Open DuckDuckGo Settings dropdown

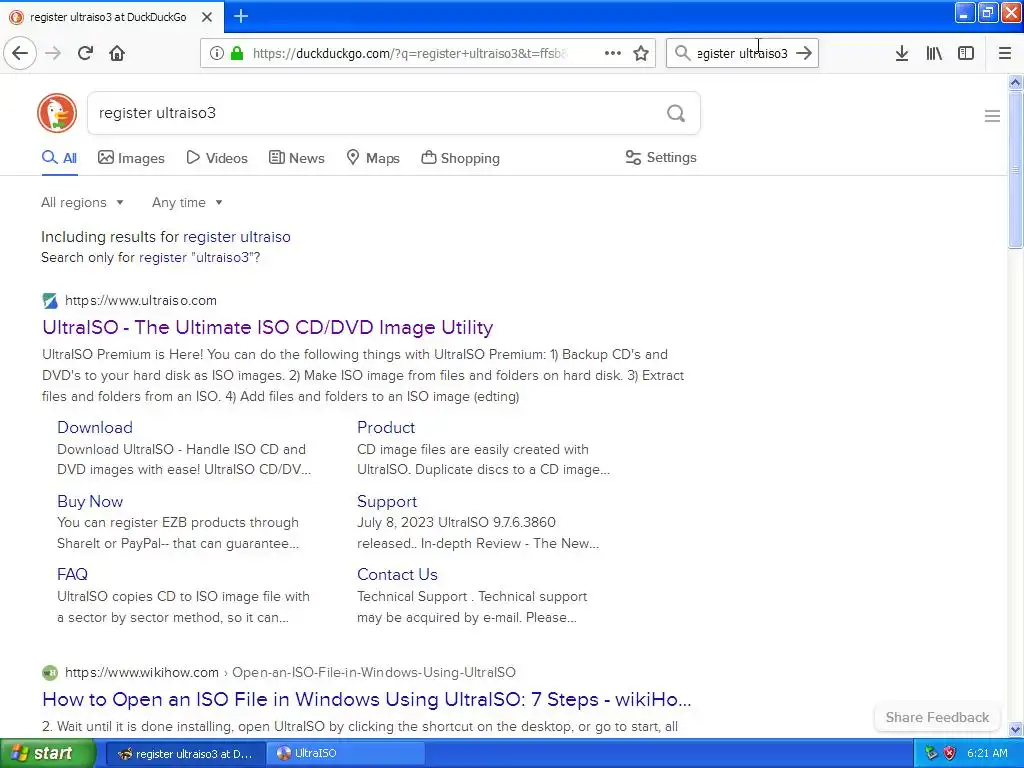(x=661, y=157)
